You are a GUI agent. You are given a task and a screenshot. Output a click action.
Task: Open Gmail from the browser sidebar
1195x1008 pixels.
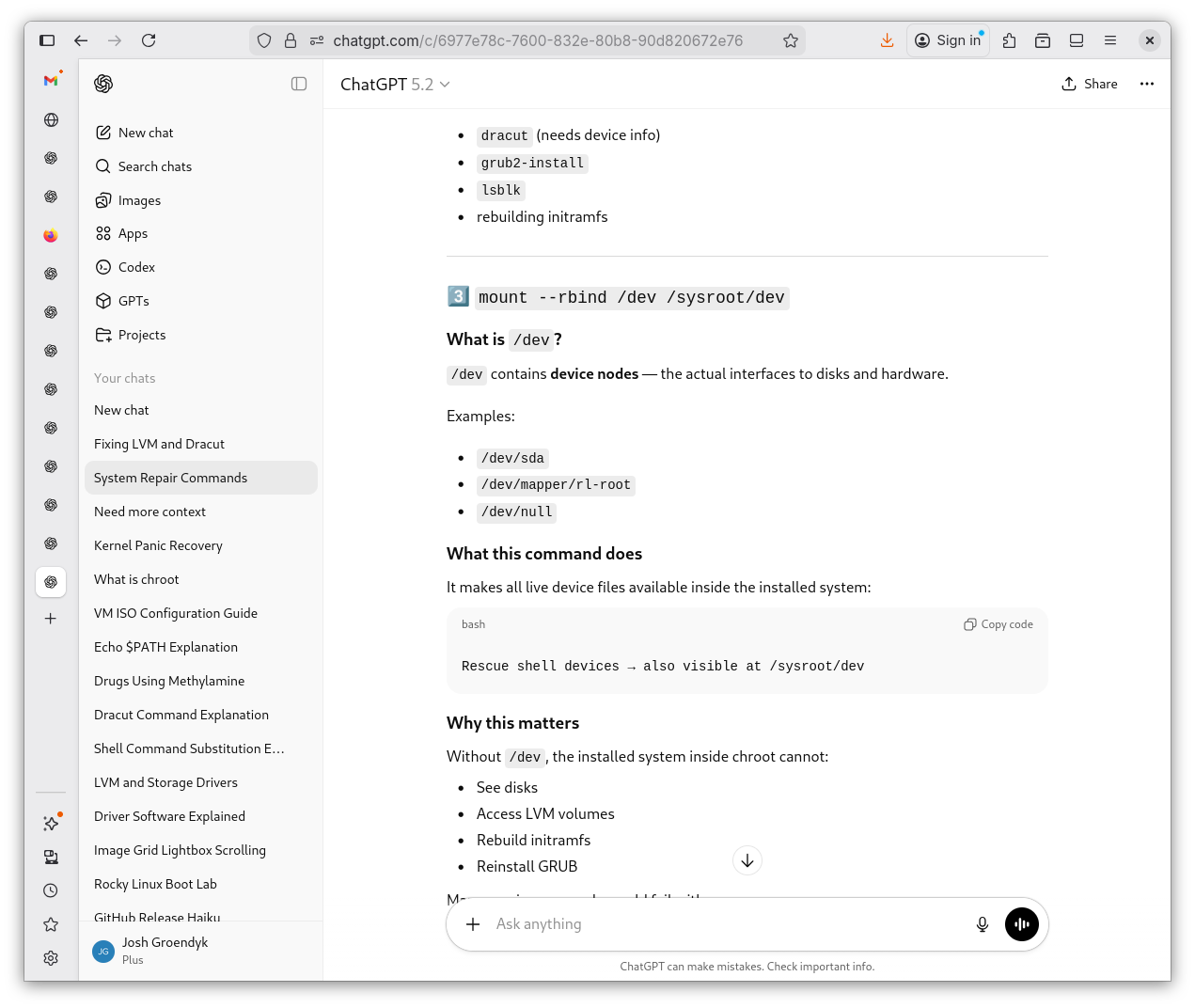tap(51, 81)
